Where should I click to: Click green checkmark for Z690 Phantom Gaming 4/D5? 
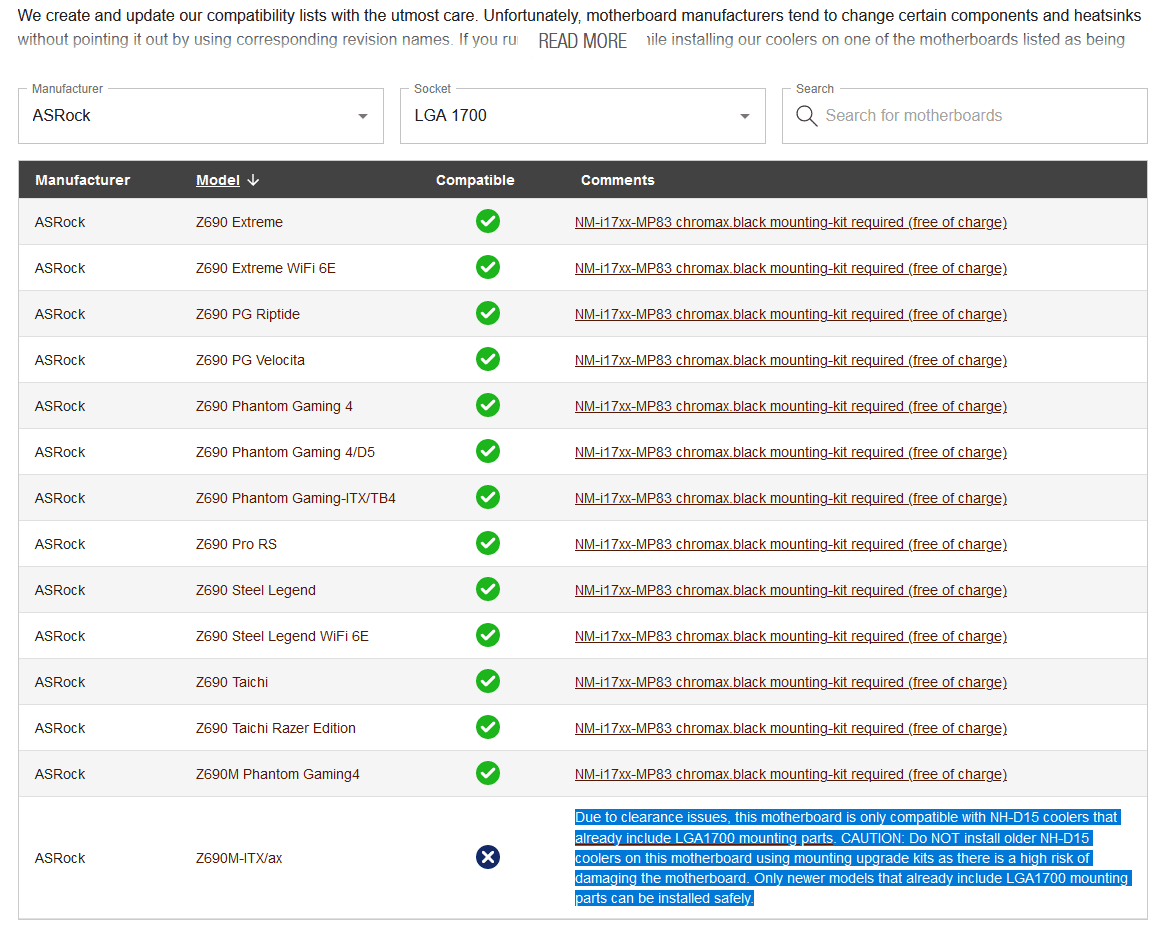pyautogui.click(x=487, y=451)
